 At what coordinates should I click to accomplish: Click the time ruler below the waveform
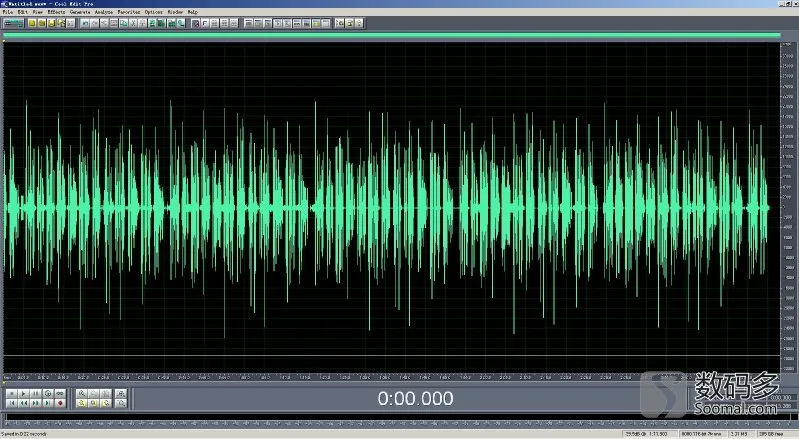point(391,377)
